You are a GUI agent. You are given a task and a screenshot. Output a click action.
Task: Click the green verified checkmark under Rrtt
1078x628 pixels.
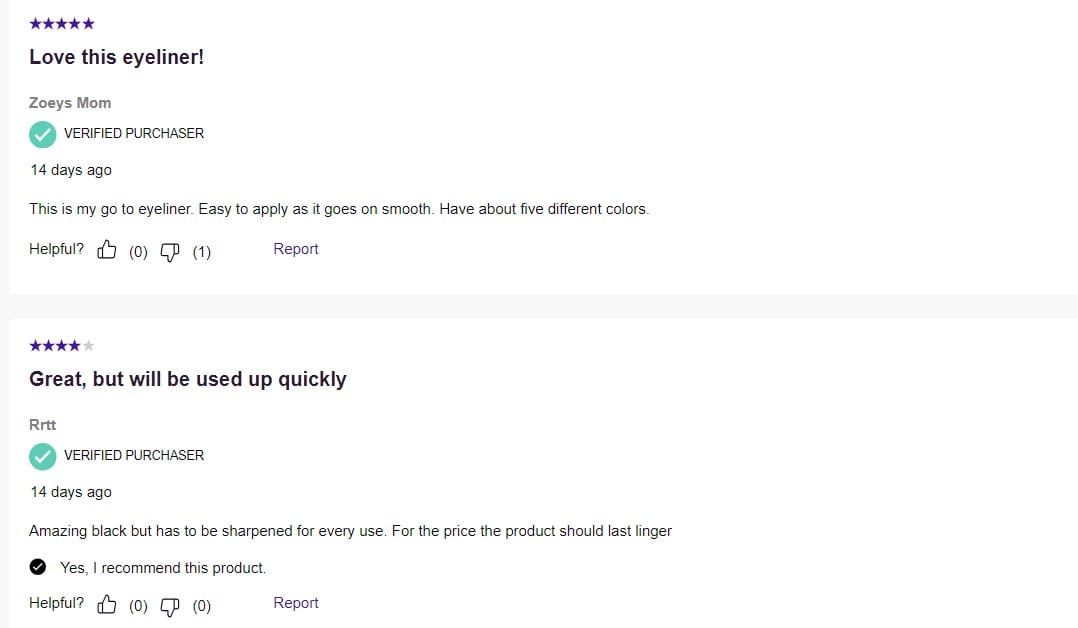pyautogui.click(x=43, y=456)
